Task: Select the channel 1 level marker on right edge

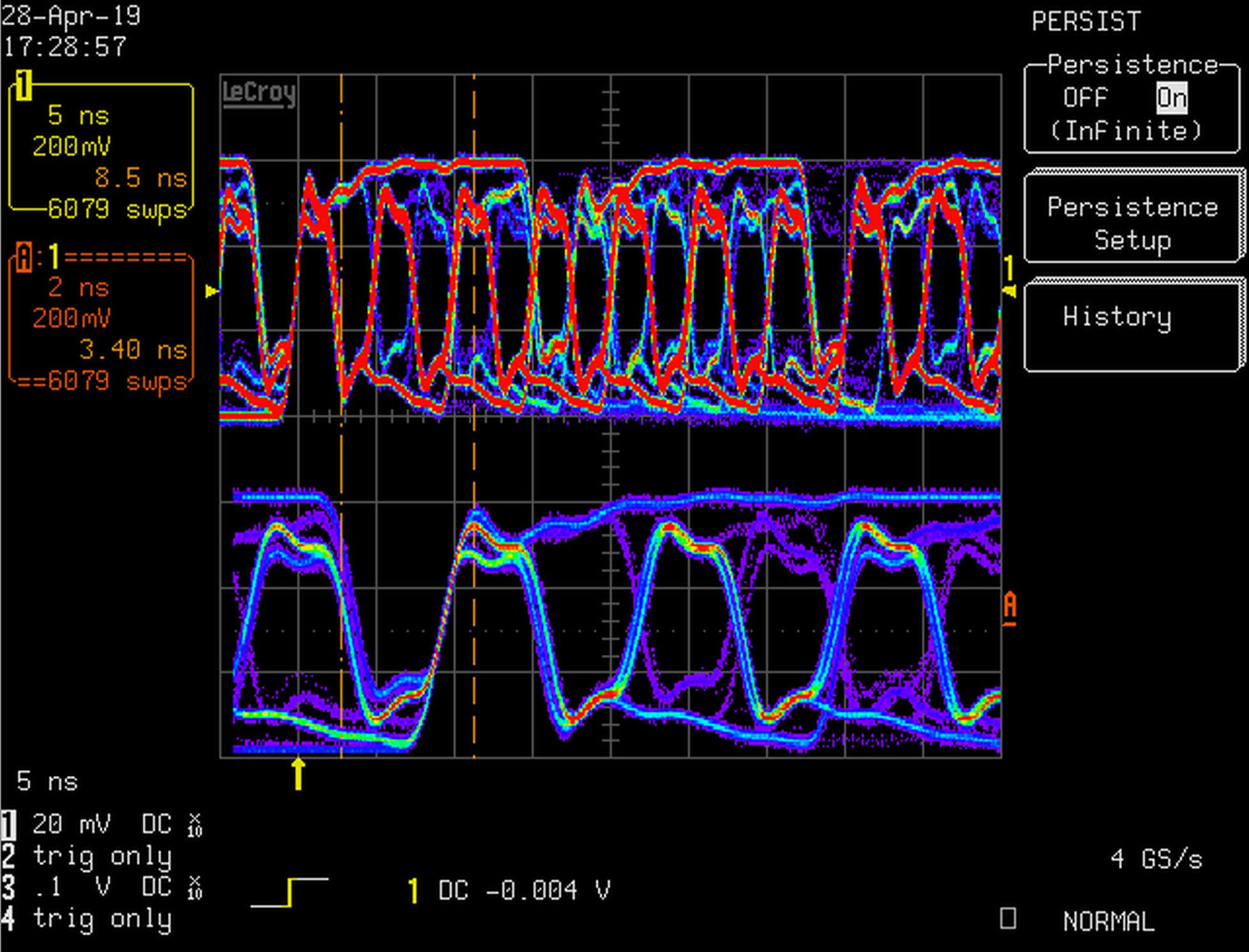Action: (x=1008, y=290)
